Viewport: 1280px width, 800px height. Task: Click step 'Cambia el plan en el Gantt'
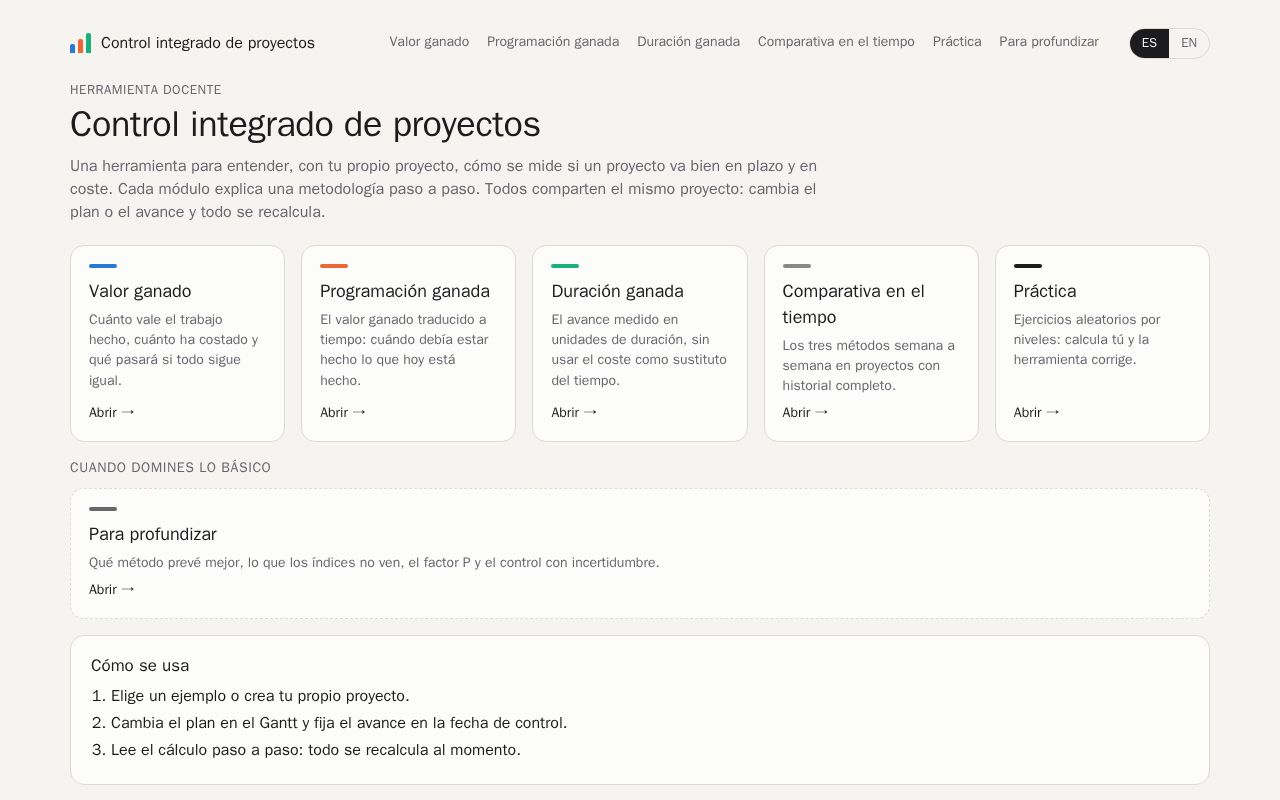(339, 723)
